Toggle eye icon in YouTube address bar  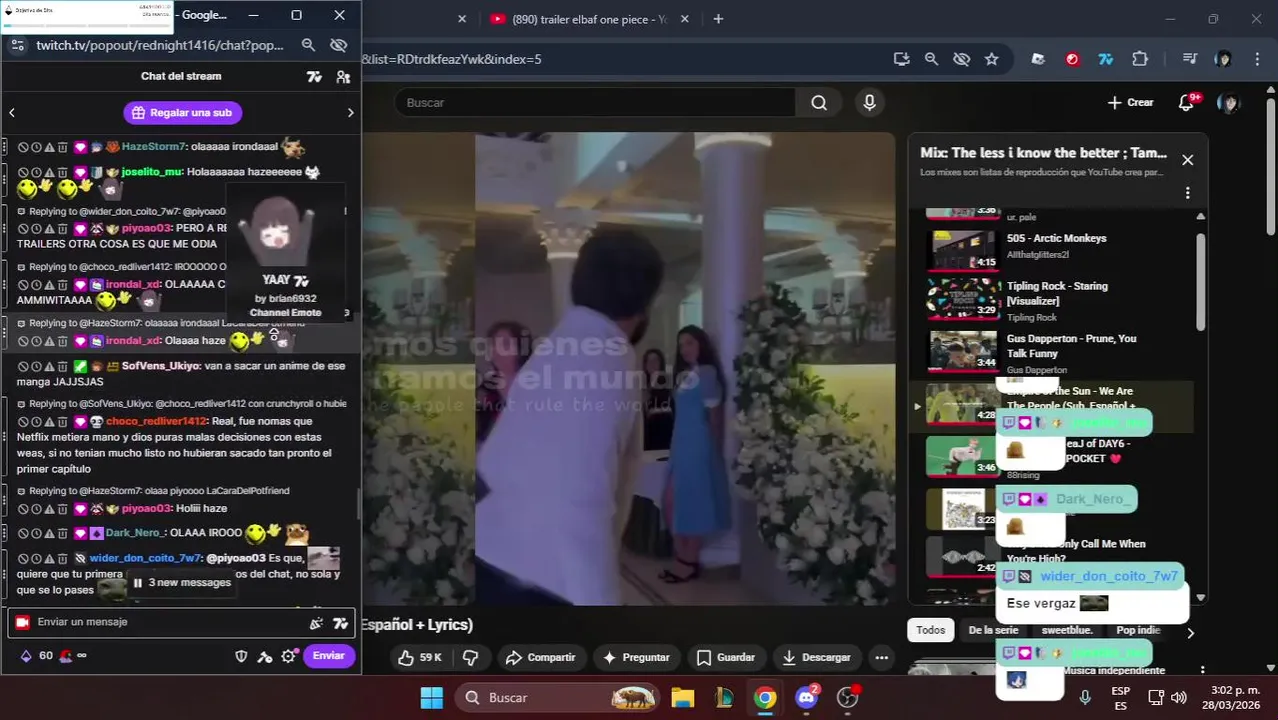(x=961, y=59)
